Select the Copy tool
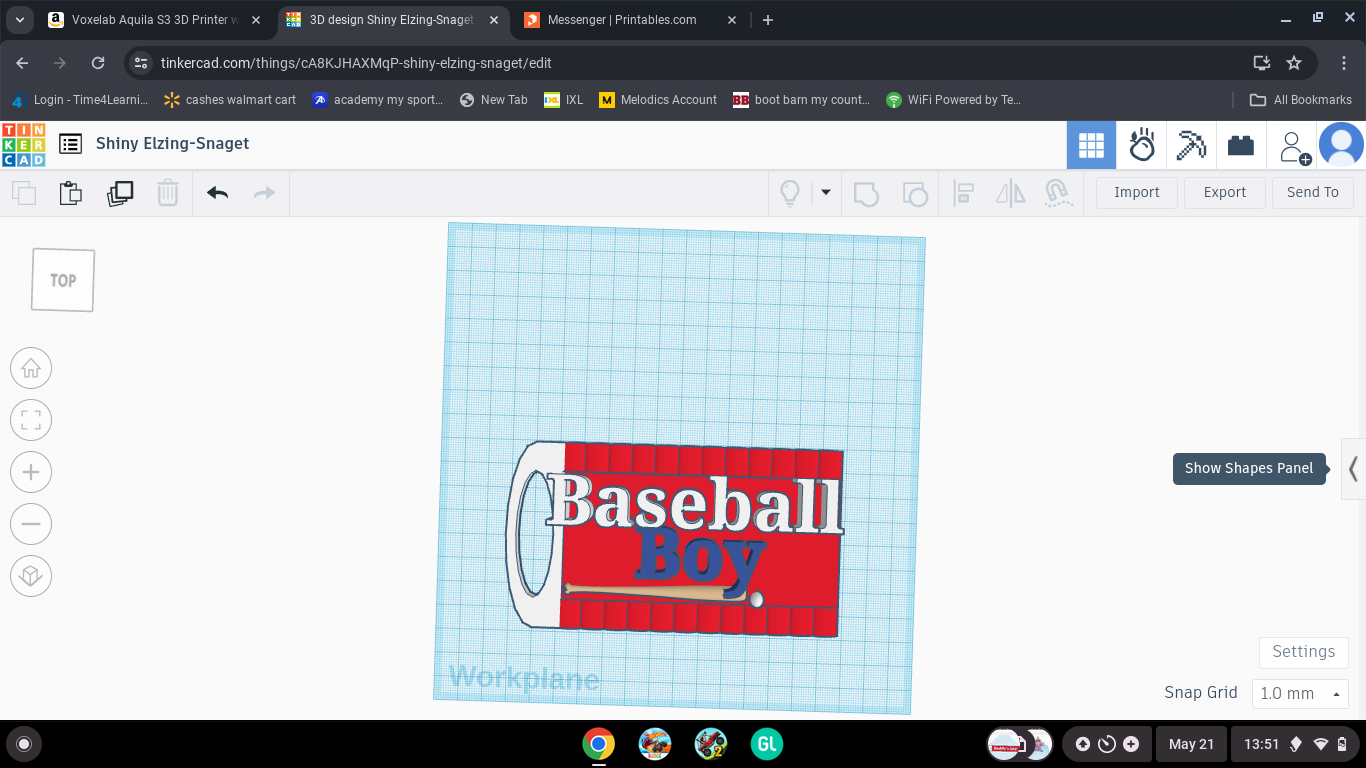The height and width of the screenshot is (768, 1366). pyautogui.click(x=22, y=193)
